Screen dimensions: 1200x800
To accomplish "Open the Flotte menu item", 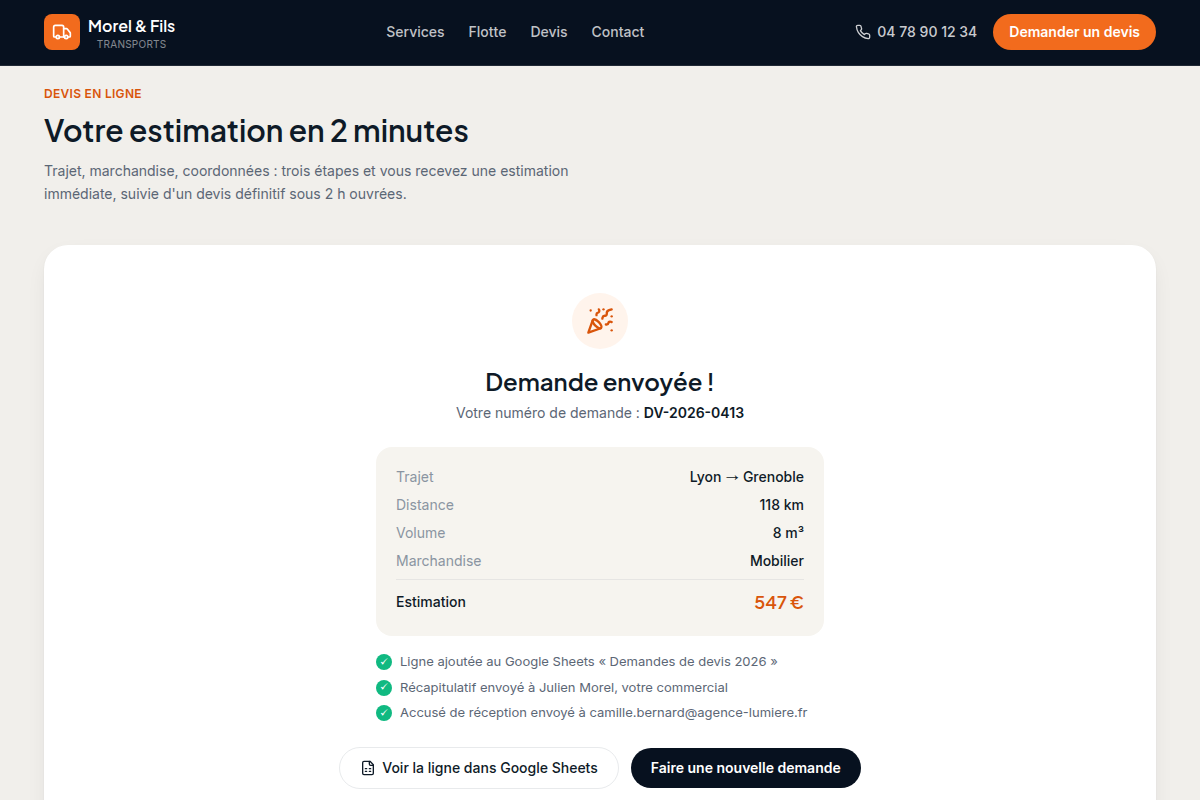I will pos(487,32).
